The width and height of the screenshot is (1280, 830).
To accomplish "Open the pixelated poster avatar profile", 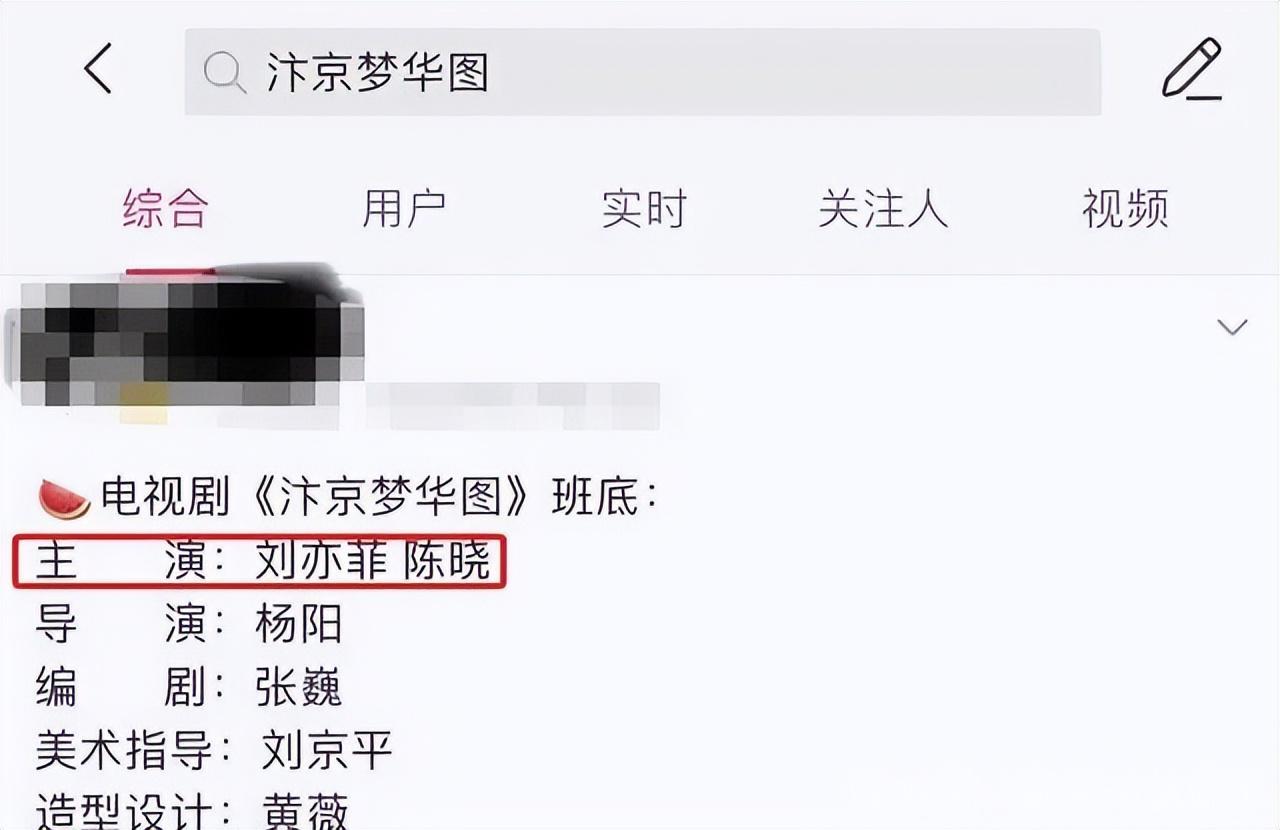I will (x=183, y=340).
